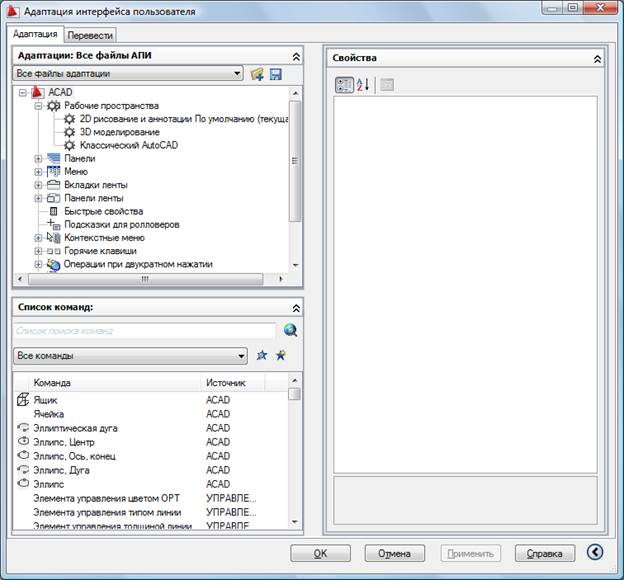Click the find command globe icon
Screen dimensions: 624x580
point(291,330)
